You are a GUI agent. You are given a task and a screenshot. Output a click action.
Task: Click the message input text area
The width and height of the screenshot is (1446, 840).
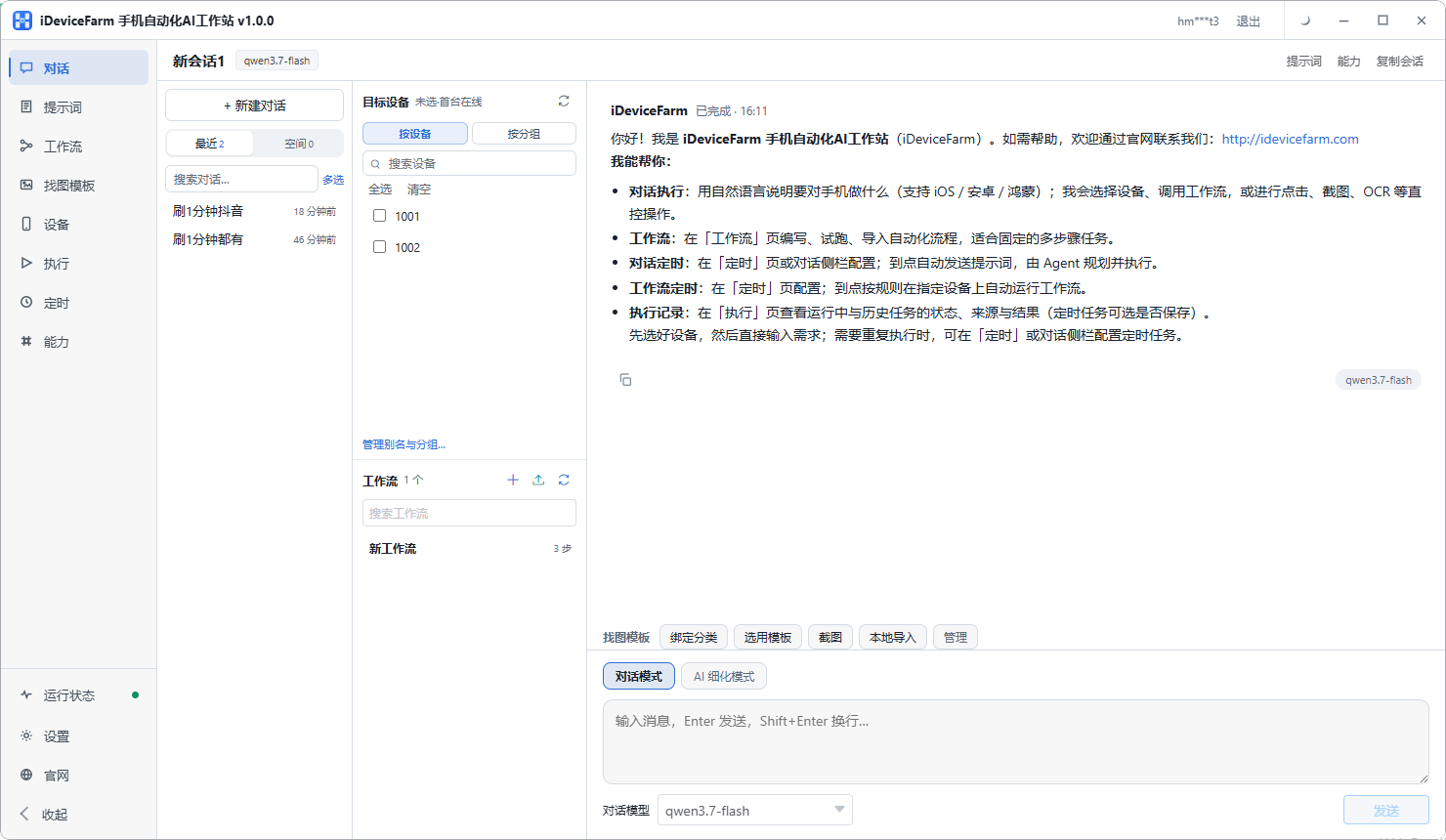tap(1016, 741)
